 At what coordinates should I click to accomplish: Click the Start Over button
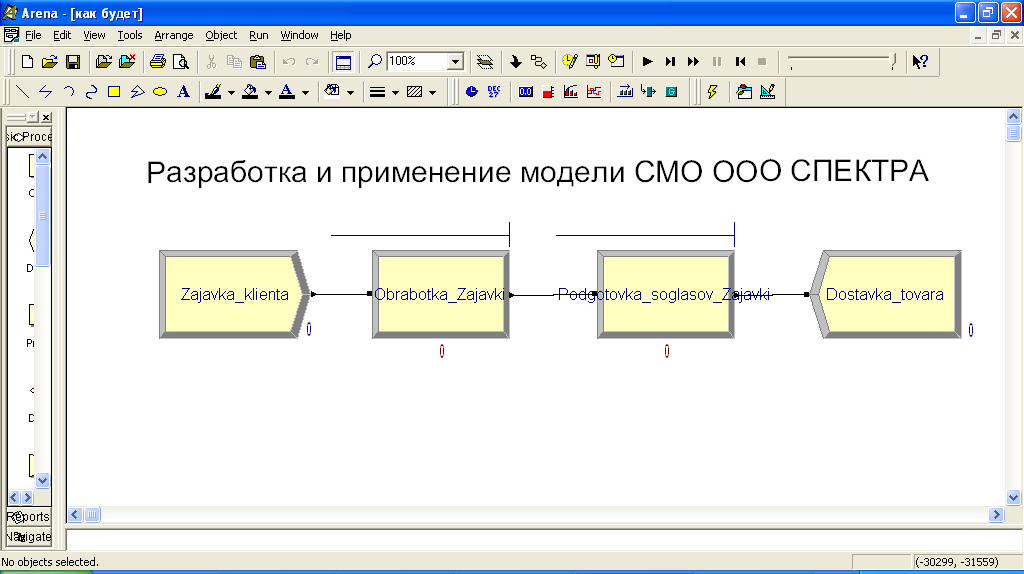point(740,61)
